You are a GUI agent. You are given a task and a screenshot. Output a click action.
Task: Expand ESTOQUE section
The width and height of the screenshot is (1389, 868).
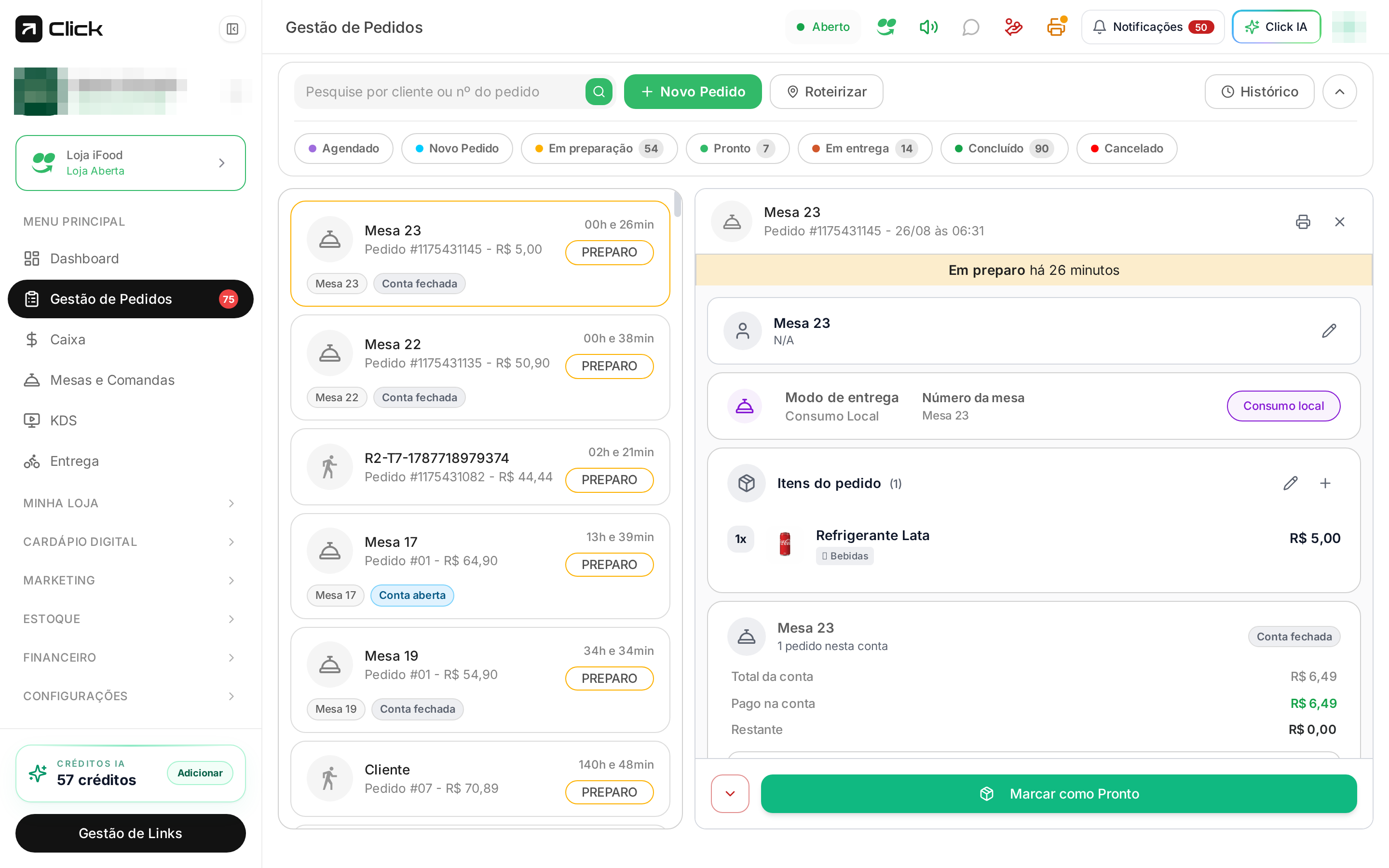(130, 619)
